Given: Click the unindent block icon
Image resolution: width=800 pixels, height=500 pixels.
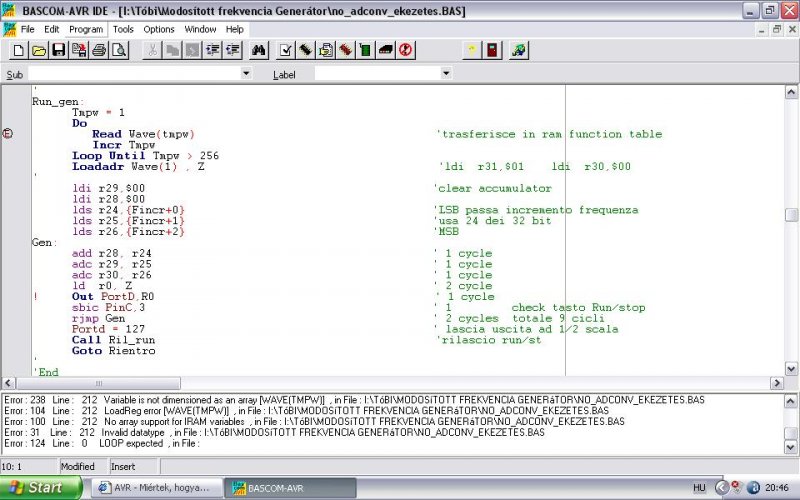Looking at the screenshot, I should (233, 50).
